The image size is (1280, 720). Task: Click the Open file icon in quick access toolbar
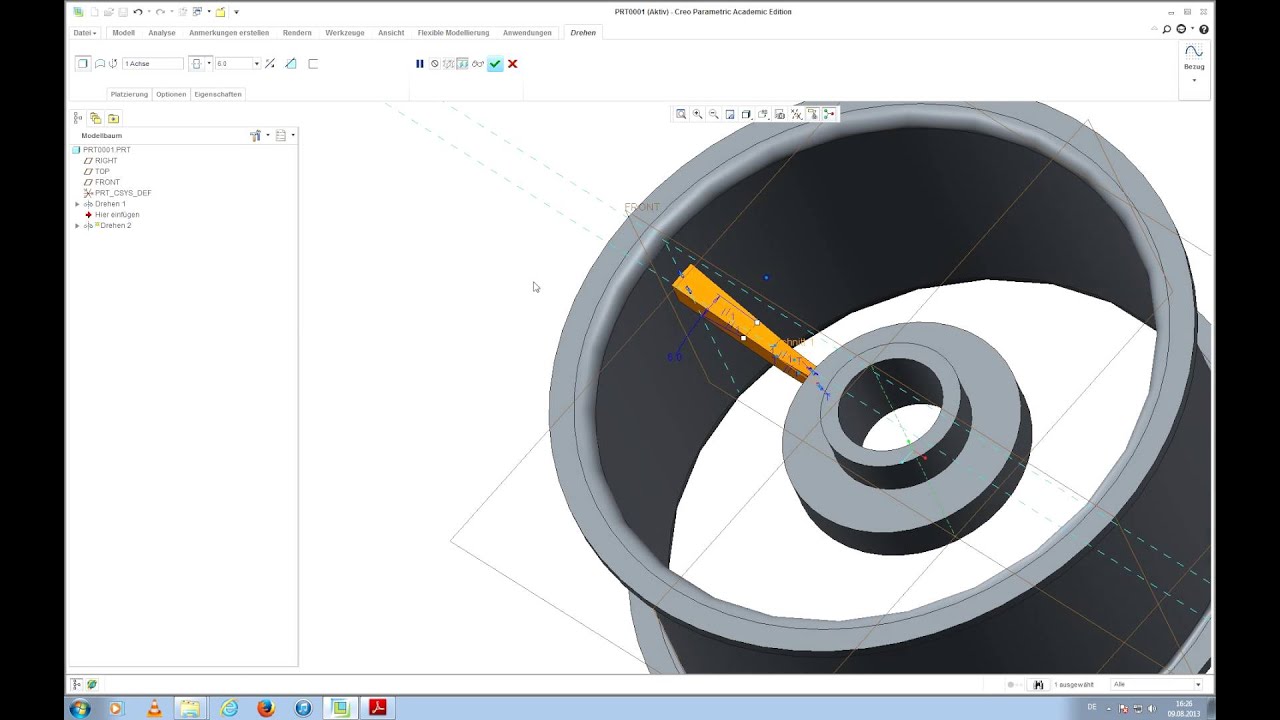(109, 12)
